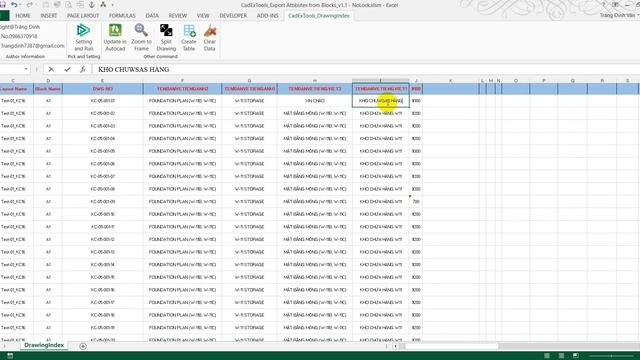Click horizontal scrollbar left arrow

pos(395,346)
